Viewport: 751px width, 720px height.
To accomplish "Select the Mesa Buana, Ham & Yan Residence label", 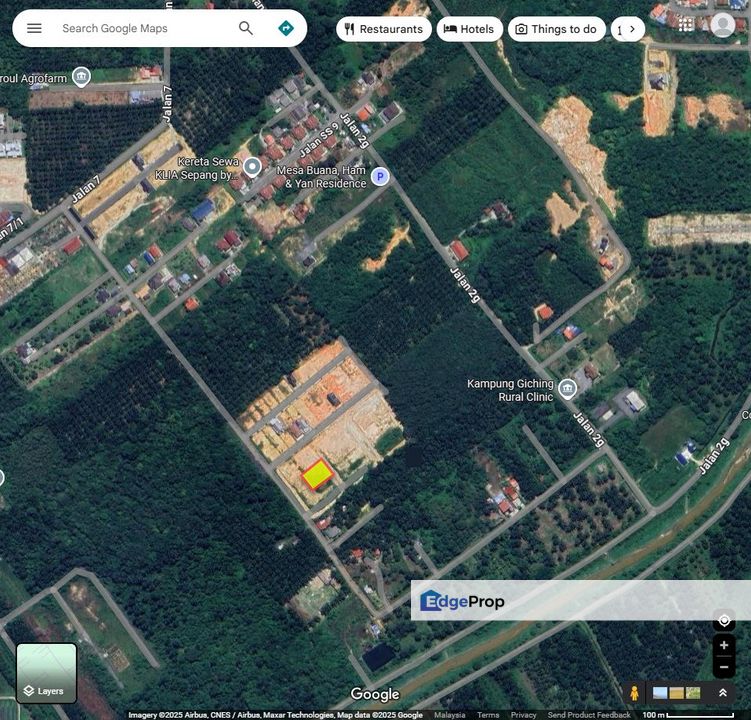I will [321, 177].
